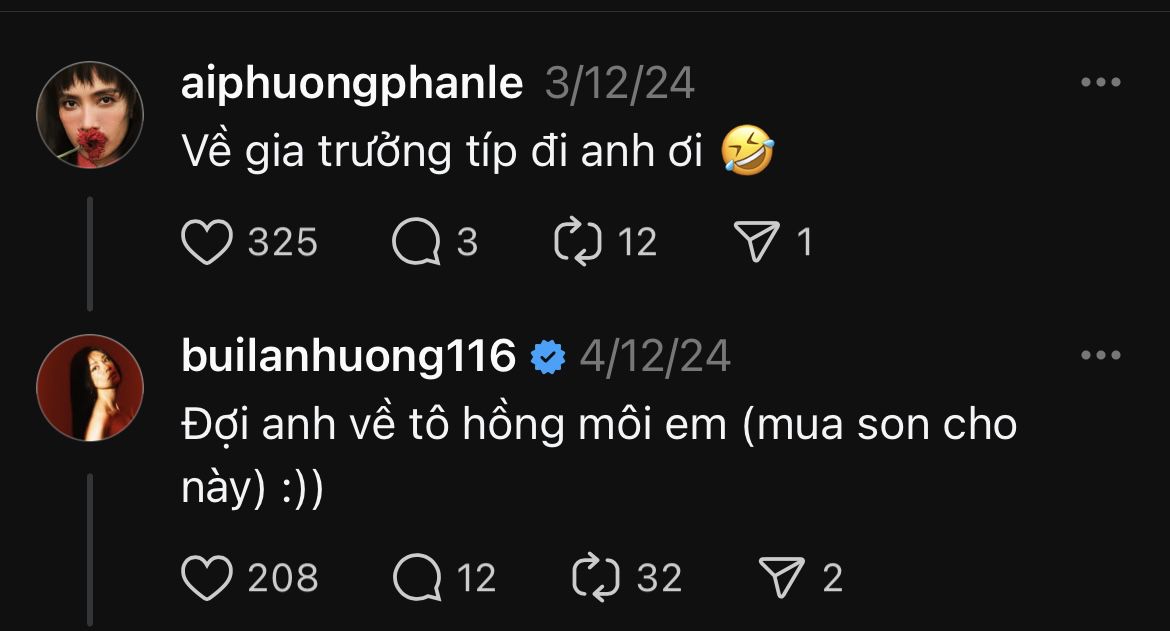Reply to aiphuongphanle's comment via the speech bubble icon

(417, 243)
